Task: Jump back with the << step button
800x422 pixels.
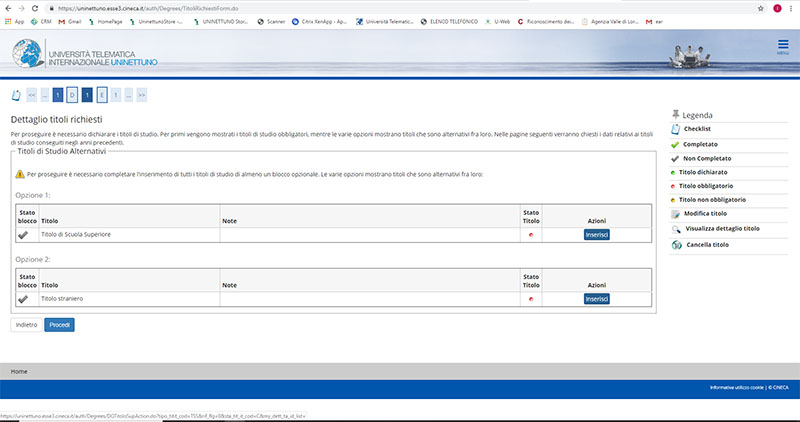Action: point(31,95)
